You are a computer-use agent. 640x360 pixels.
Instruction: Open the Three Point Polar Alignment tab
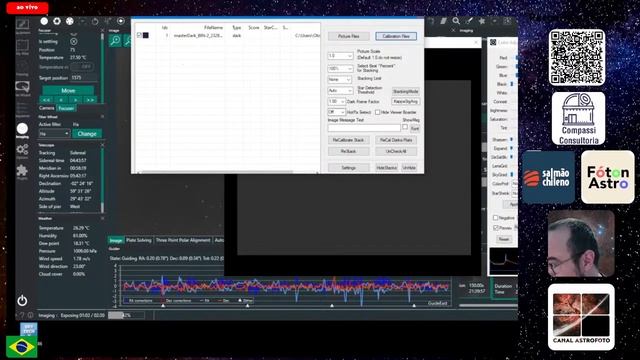coord(183,240)
